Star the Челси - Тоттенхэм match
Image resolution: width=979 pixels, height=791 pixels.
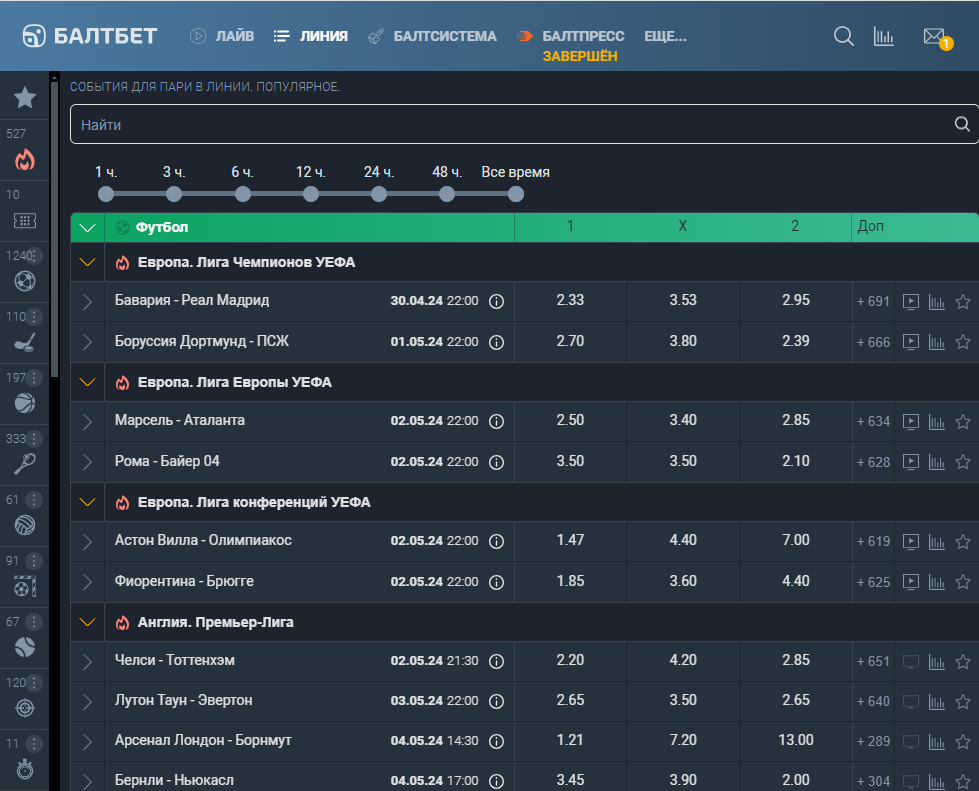(x=963, y=661)
